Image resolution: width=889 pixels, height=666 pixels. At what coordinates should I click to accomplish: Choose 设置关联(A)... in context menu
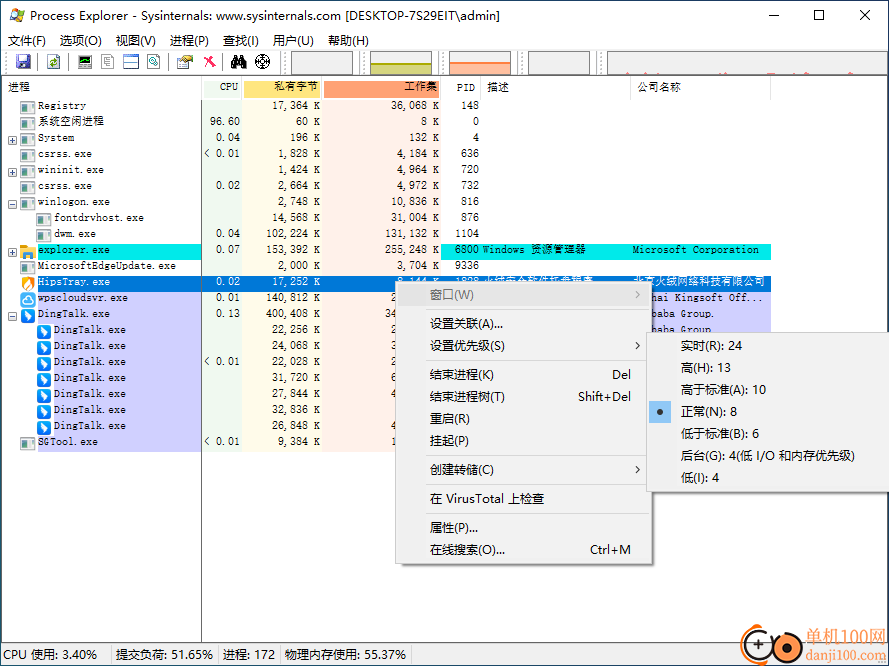coord(524,324)
